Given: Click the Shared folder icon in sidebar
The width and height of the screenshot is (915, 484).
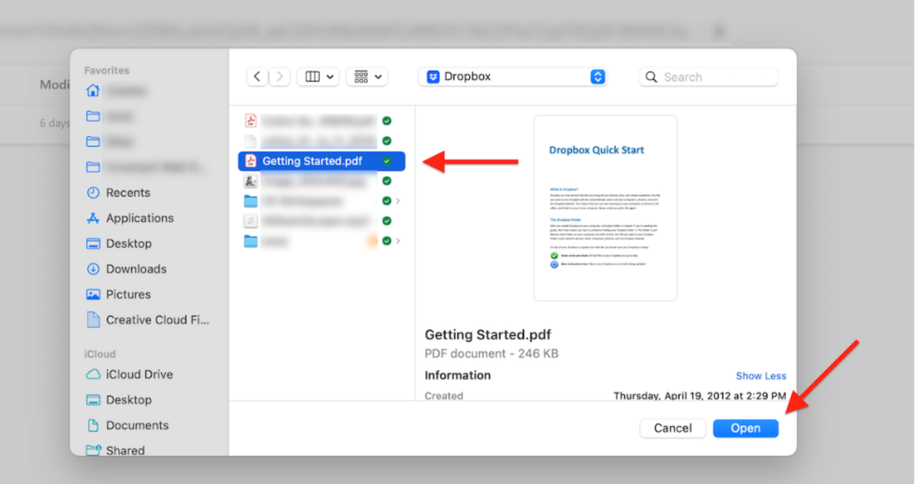Looking at the screenshot, I should (x=93, y=450).
